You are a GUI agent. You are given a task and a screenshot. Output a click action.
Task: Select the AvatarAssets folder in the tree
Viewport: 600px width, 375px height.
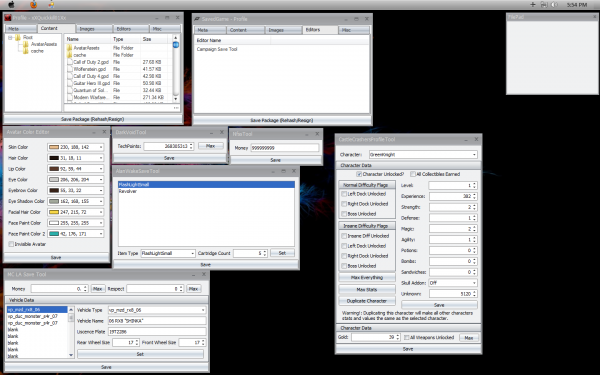[x=44, y=44]
